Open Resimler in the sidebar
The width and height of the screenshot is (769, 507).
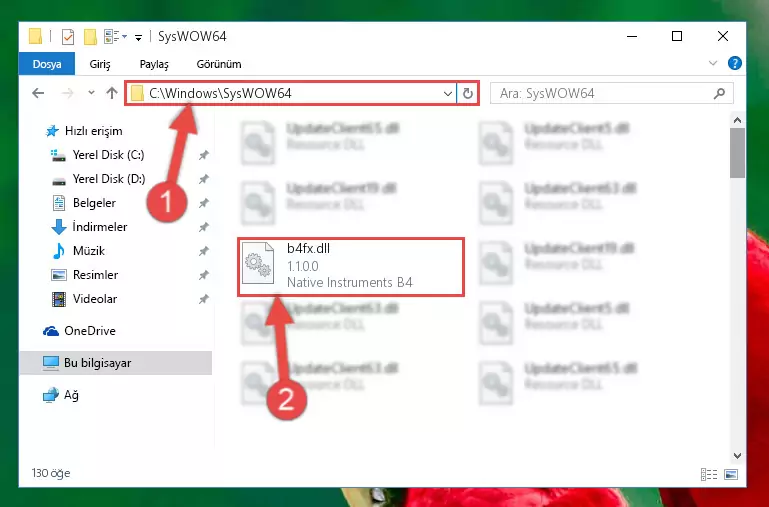(x=95, y=275)
